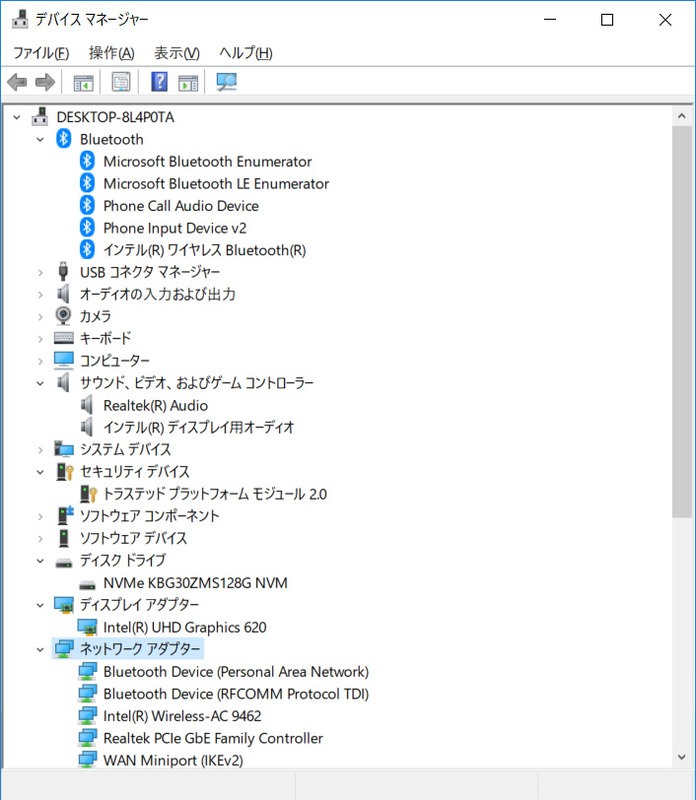Click the Device Manager title bar icon
696x800 pixels.
(20, 19)
